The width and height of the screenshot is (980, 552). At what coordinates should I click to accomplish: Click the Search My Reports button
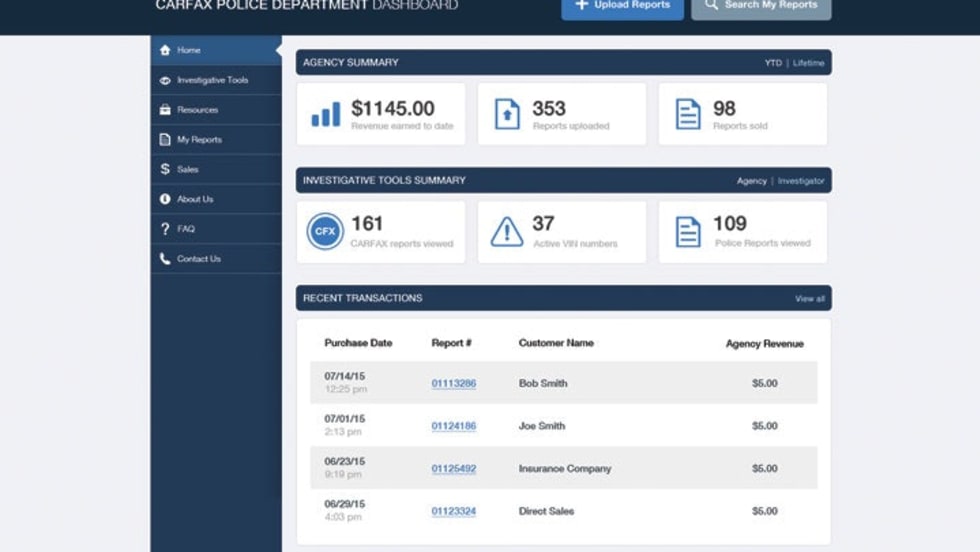[761, 6]
